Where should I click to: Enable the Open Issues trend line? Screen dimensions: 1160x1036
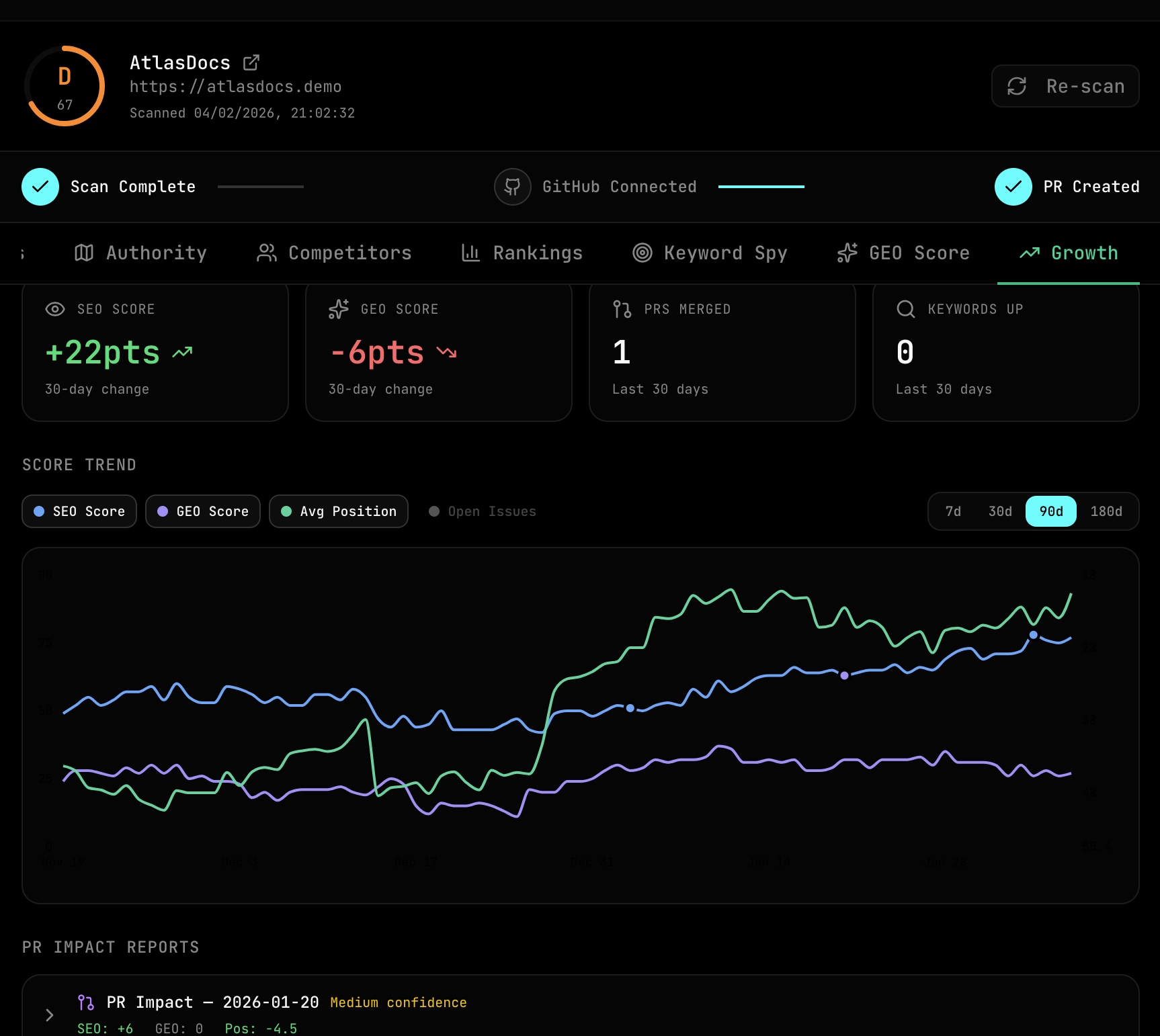tap(482, 511)
